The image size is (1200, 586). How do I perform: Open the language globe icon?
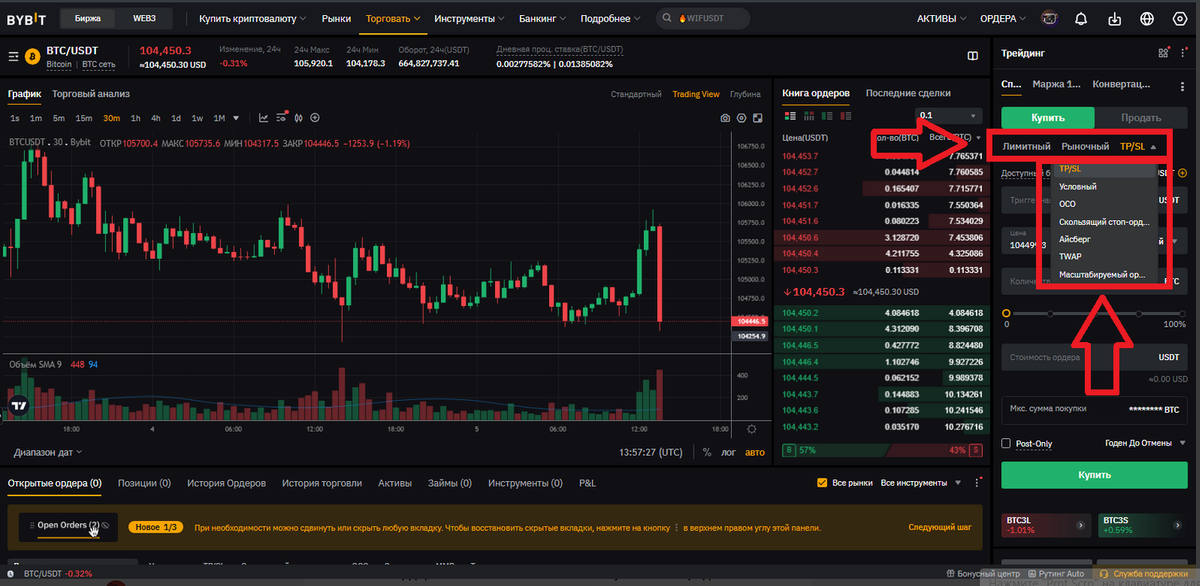coord(1147,18)
